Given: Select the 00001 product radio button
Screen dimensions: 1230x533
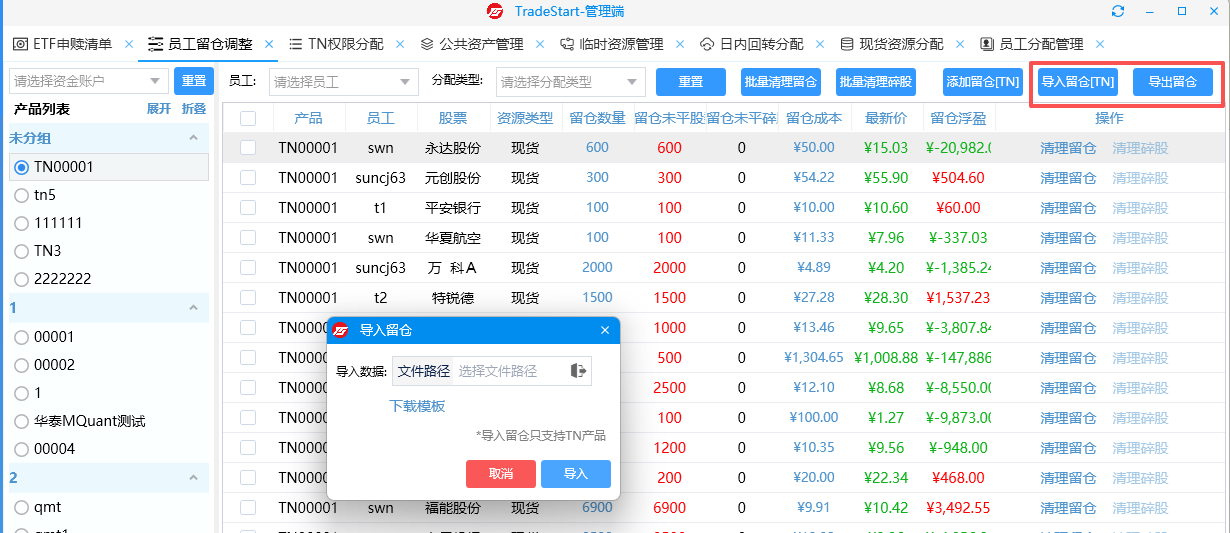Looking at the screenshot, I should coord(21,337).
